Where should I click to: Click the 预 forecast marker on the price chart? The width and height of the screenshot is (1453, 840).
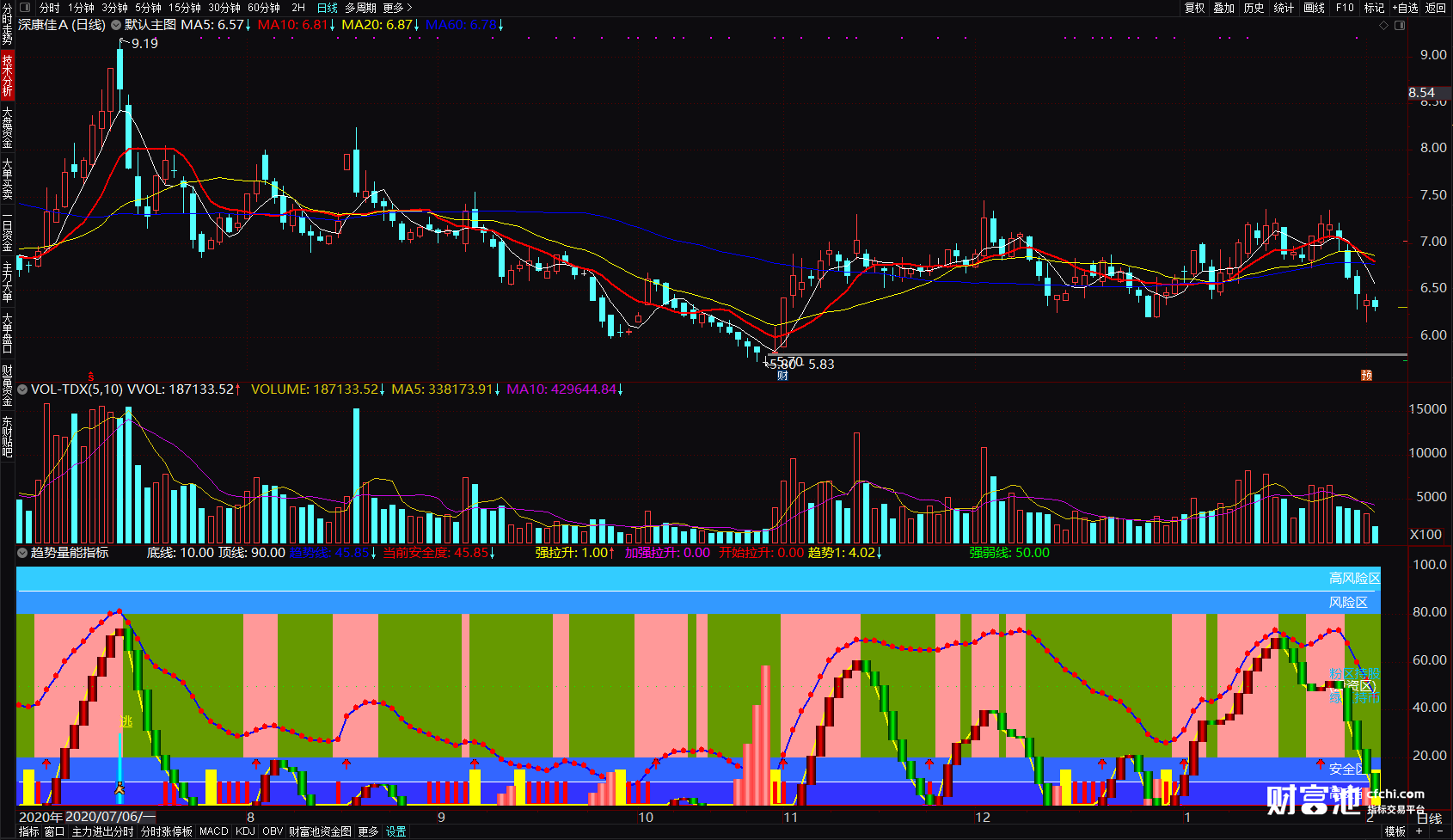(x=1366, y=376)
